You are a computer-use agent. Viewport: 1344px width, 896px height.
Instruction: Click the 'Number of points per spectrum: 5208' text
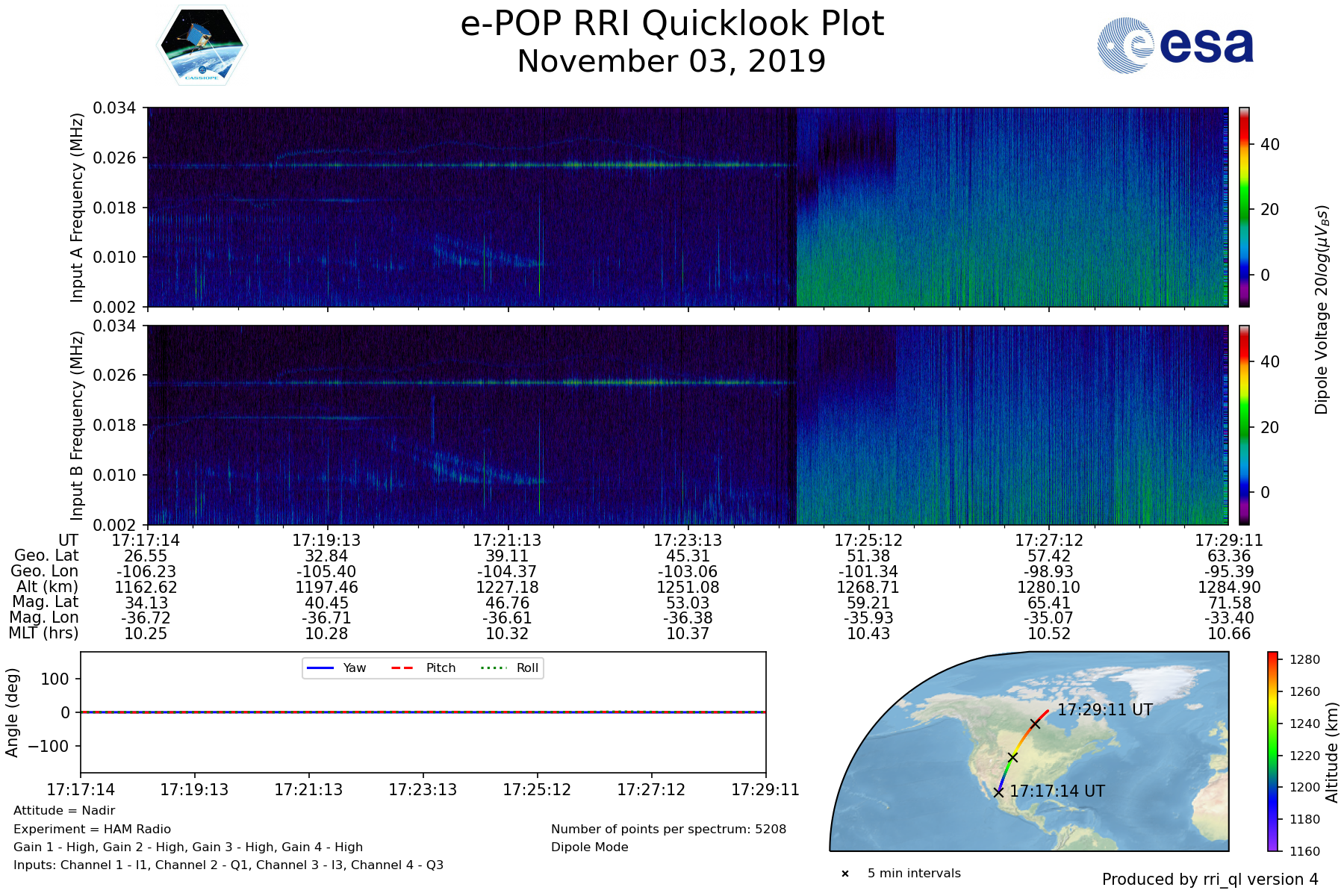coord(668,829)
